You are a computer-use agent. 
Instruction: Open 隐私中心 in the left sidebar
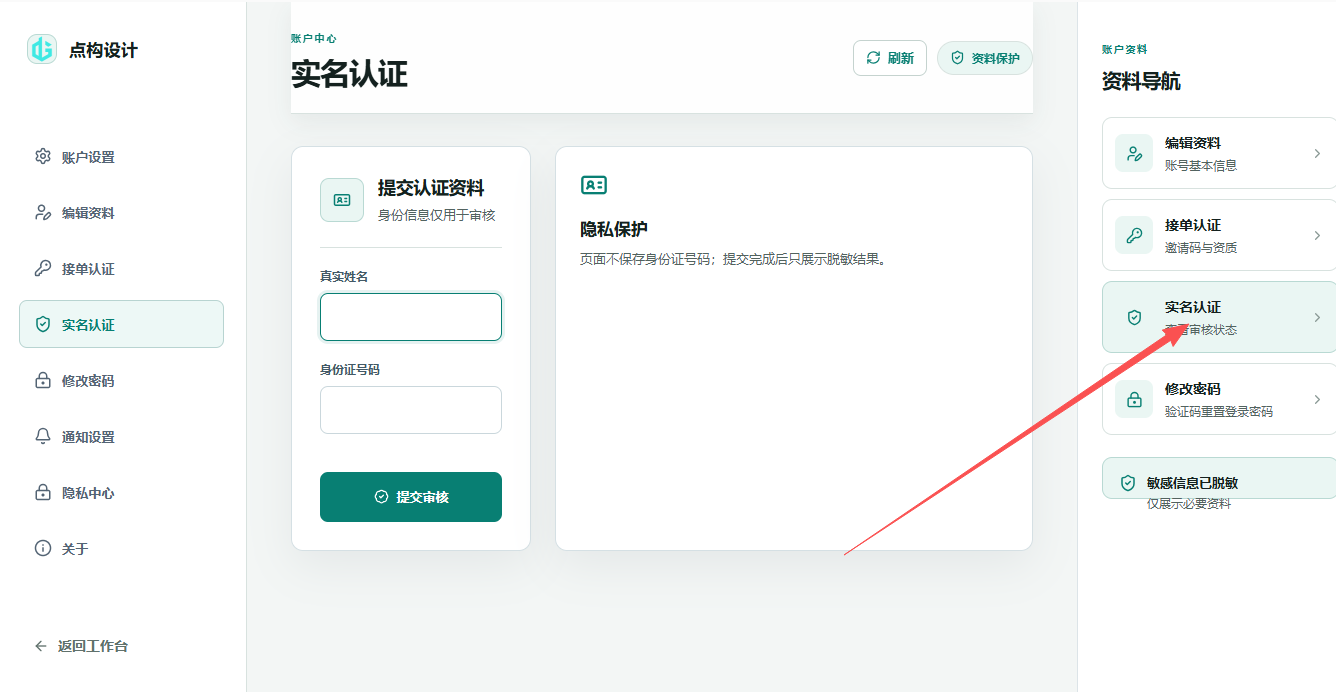pos(121,492)
